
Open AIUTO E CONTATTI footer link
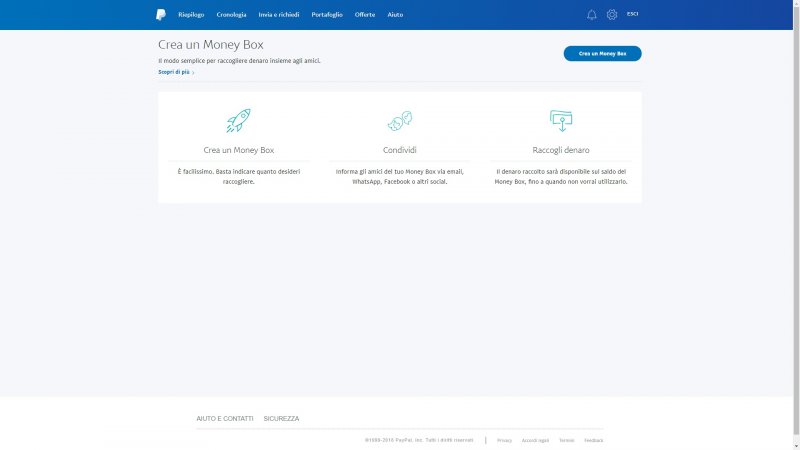coord(225,418)
